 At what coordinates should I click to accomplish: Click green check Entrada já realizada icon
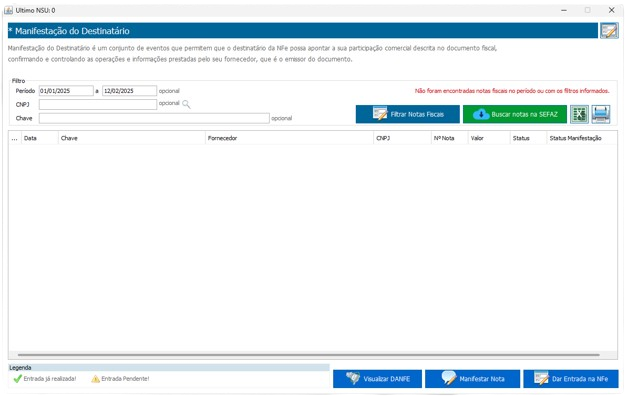[x=17, y=379]
